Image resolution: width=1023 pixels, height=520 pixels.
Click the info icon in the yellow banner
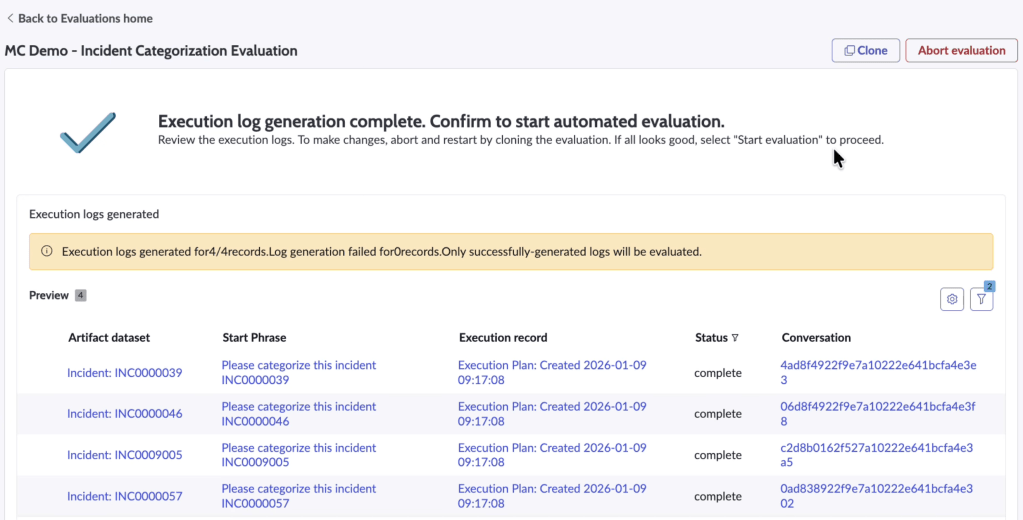(46, 252)
